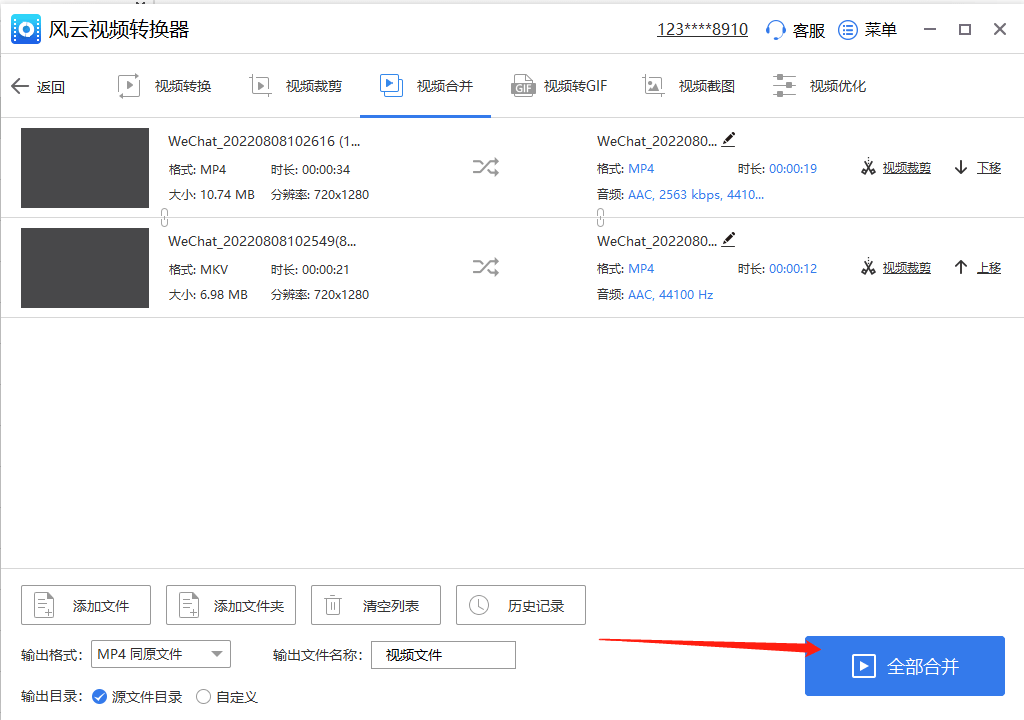Click the 返回 back arrow
The image size is (1024, 720).
tap(20, 86)
